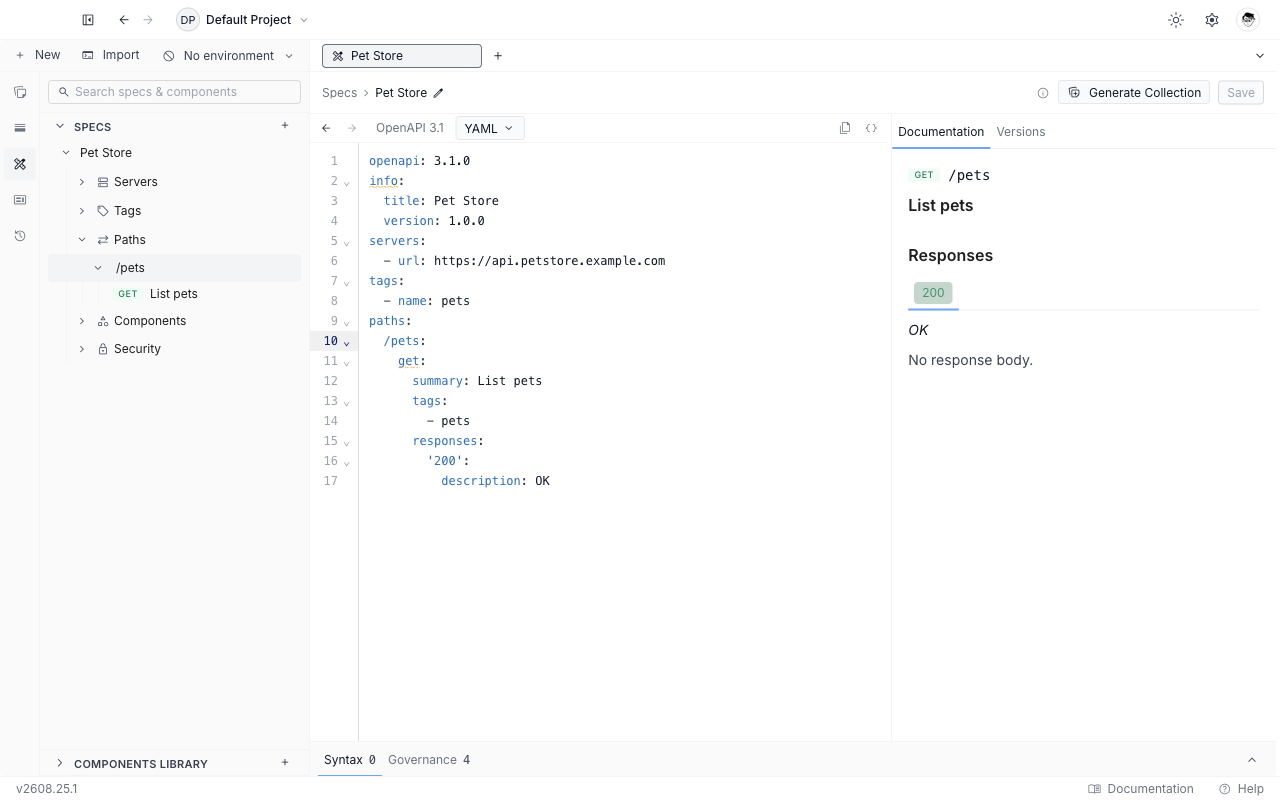Go back with top navigation arrow
Viewport: 1280px width, 800px height.
click(124, 20)
